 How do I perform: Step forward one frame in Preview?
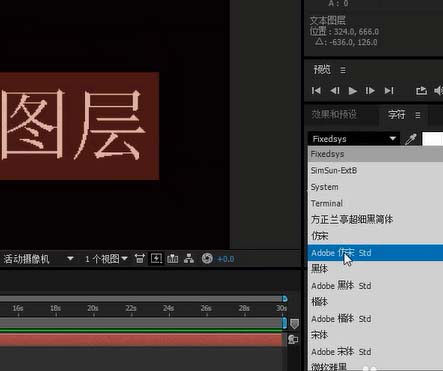click(x=370, y=91)
